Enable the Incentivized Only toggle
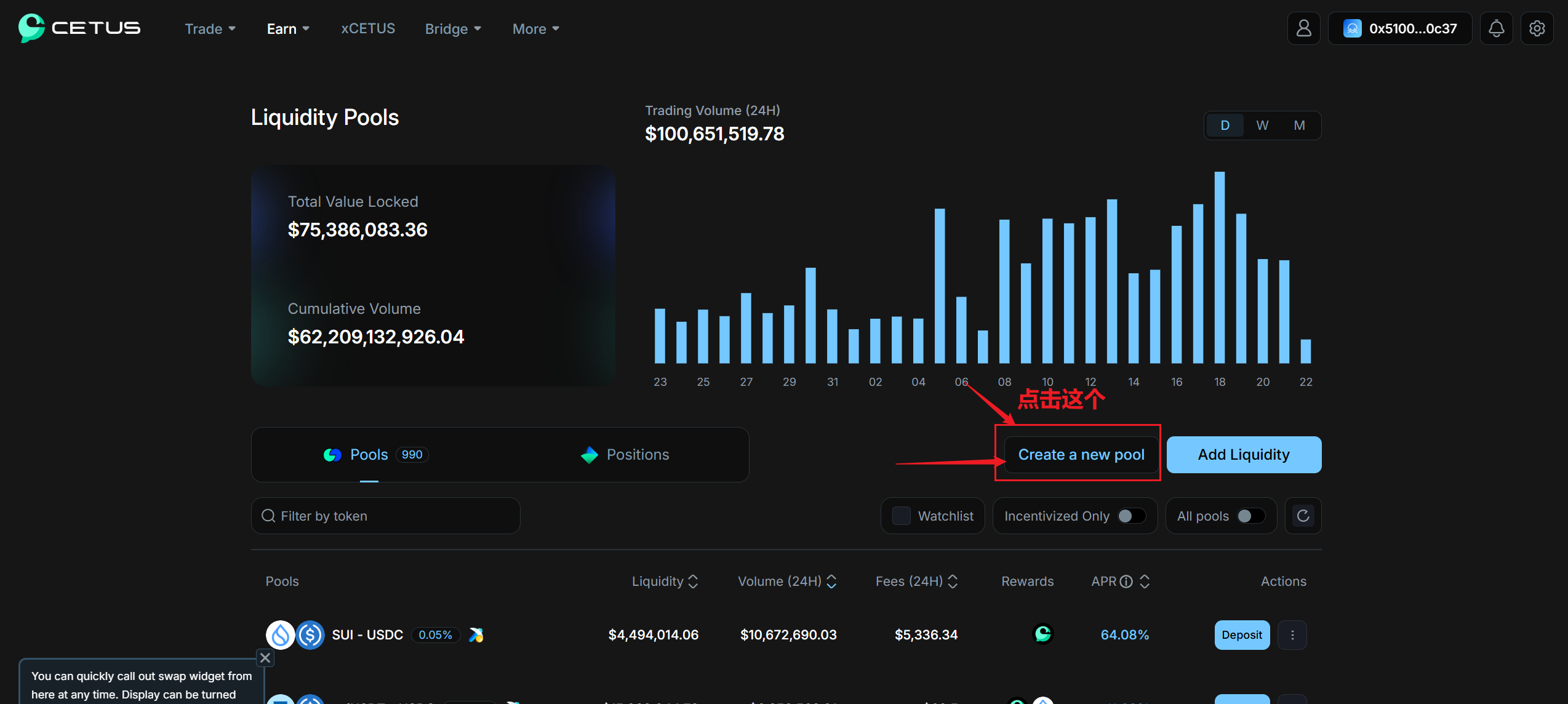Viewport: 1568px width, 704px height. point(1132,516)
